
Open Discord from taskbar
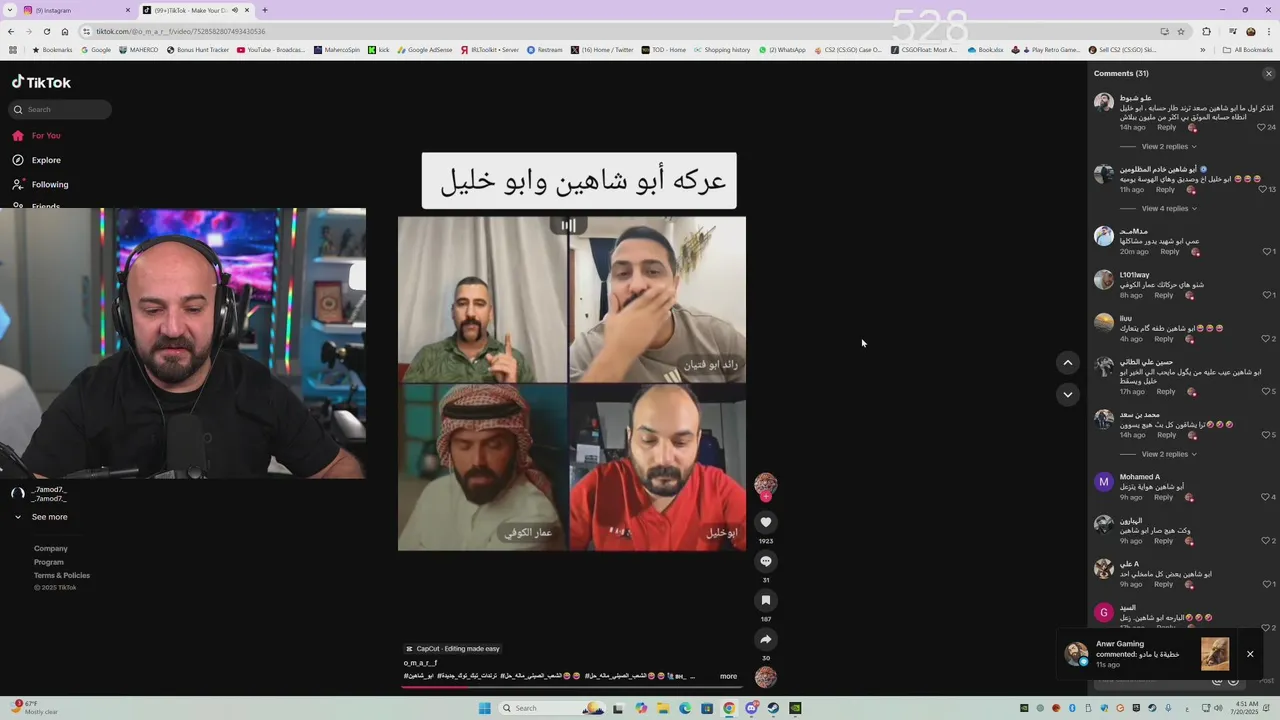pos(751,708)
